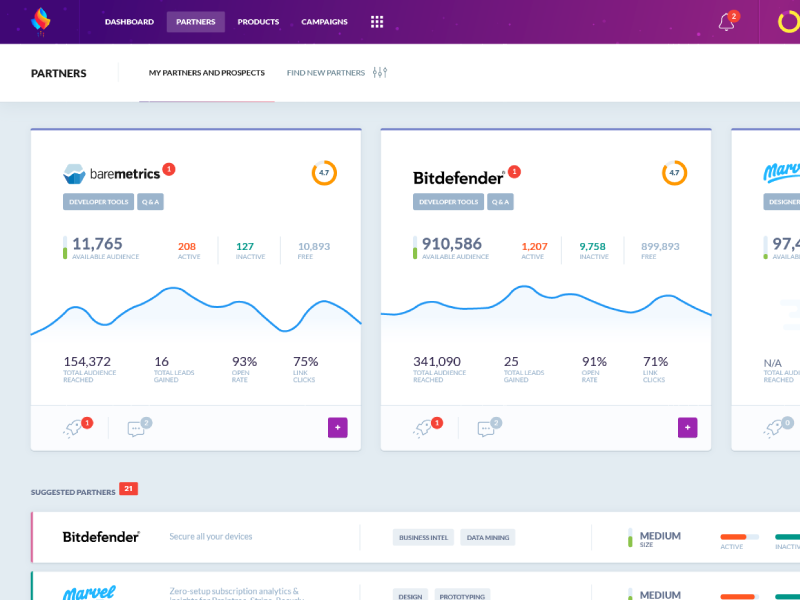Click the Q & A tag on Bitdefender card
This screenshot has width=800, height=600.
tap(500, 202)
